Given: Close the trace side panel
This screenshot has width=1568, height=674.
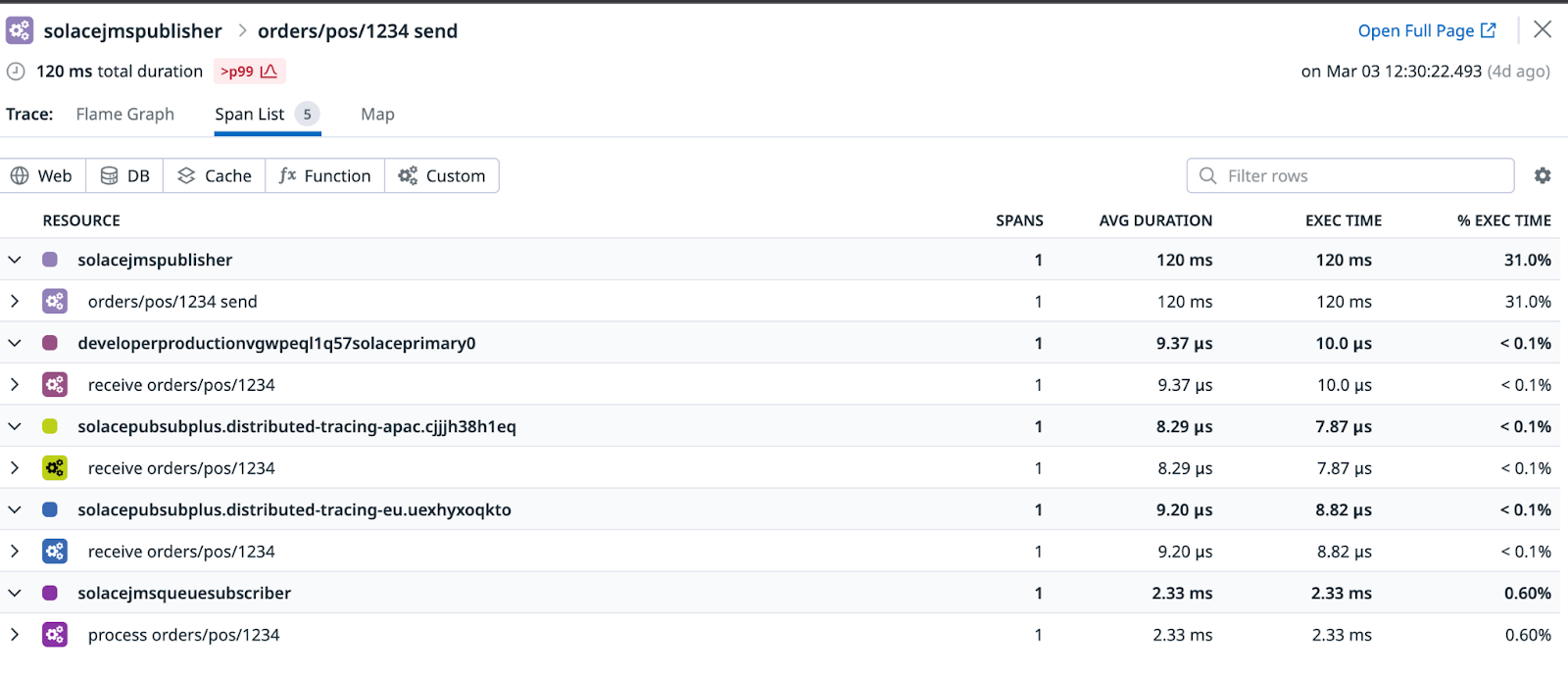Looking at the screenshot, I should click(1543, 29).
